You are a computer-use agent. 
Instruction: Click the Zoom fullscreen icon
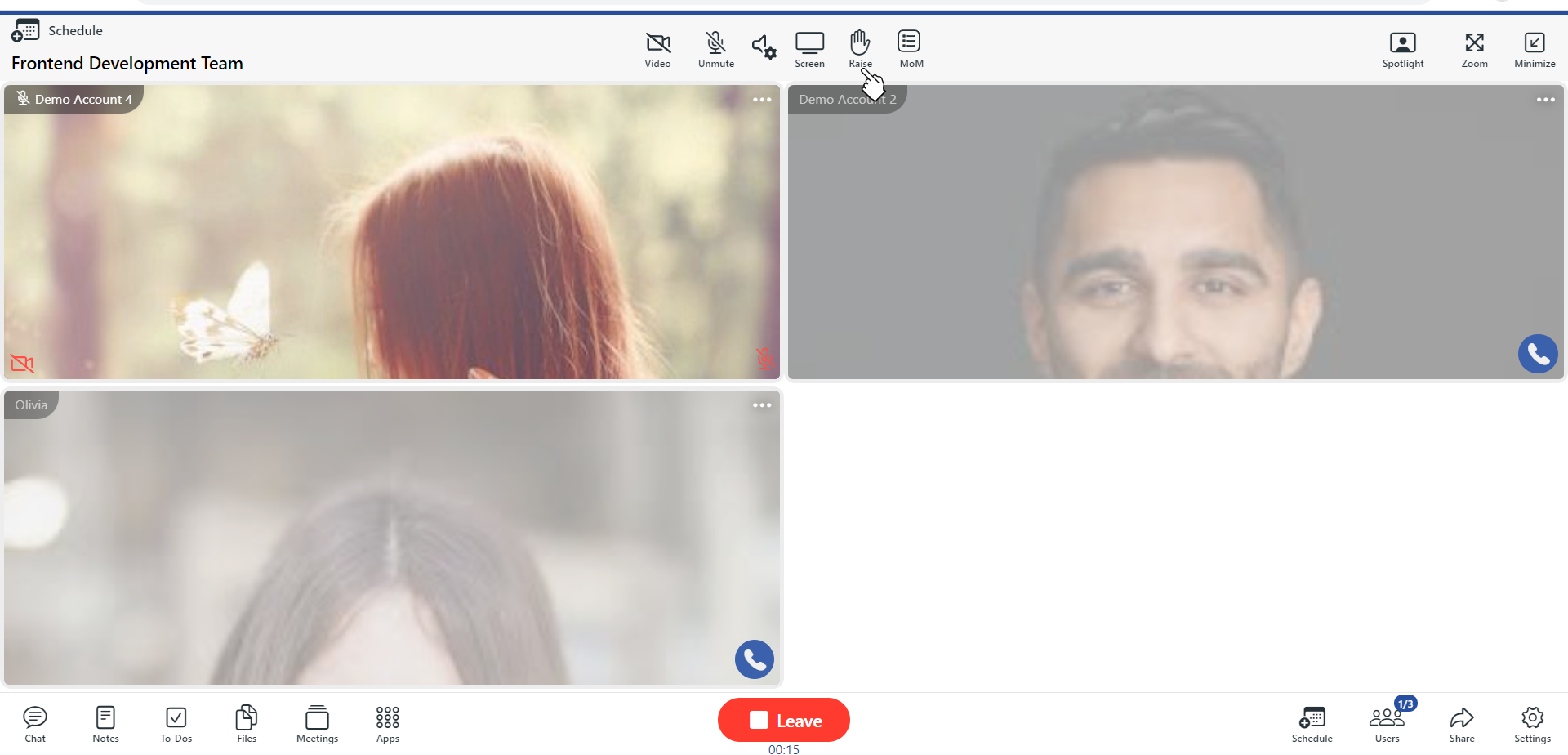click(x=1474, y=49)
